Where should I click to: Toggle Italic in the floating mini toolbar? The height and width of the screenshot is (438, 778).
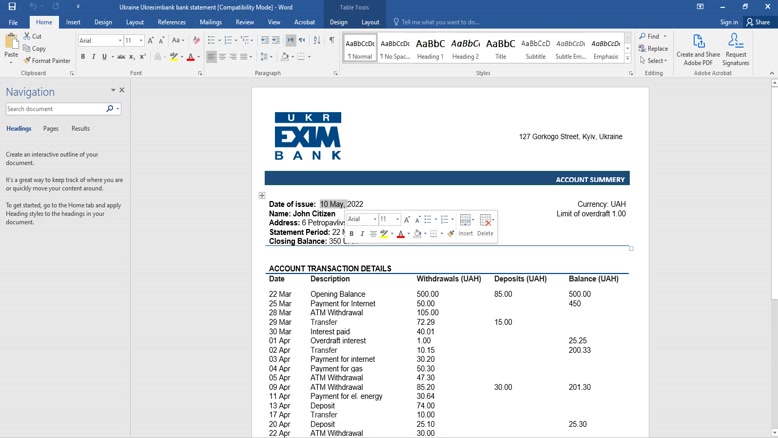coord(362,234)
